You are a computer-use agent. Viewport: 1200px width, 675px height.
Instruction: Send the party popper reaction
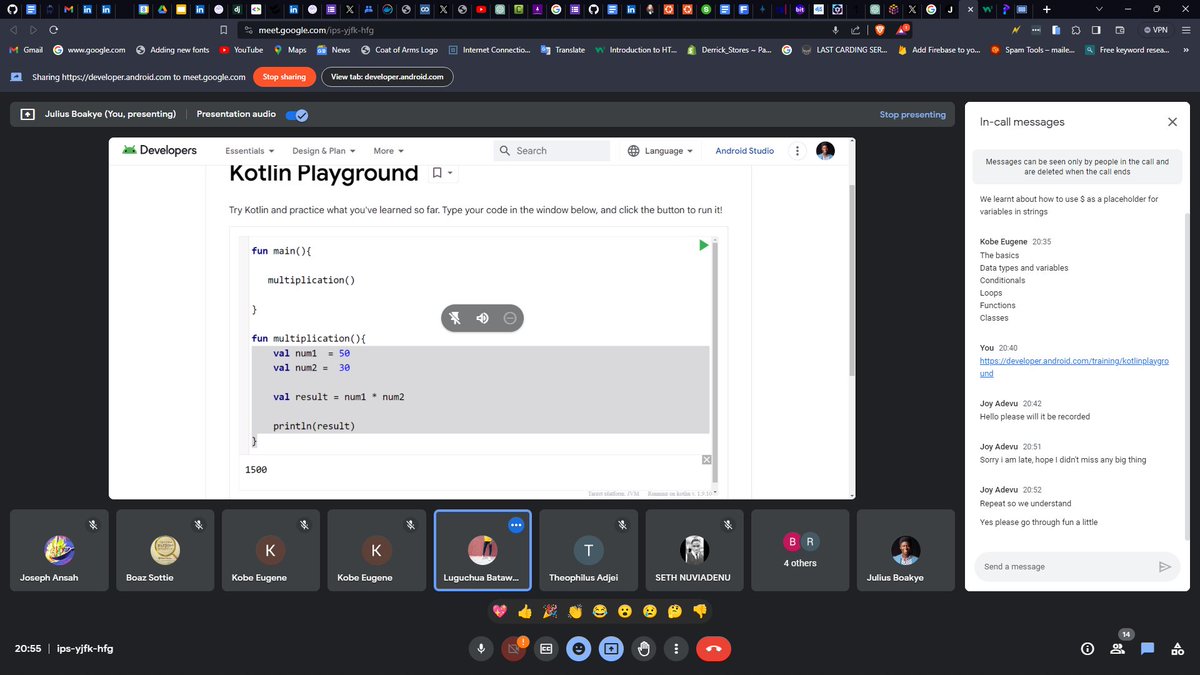(550, 611)
